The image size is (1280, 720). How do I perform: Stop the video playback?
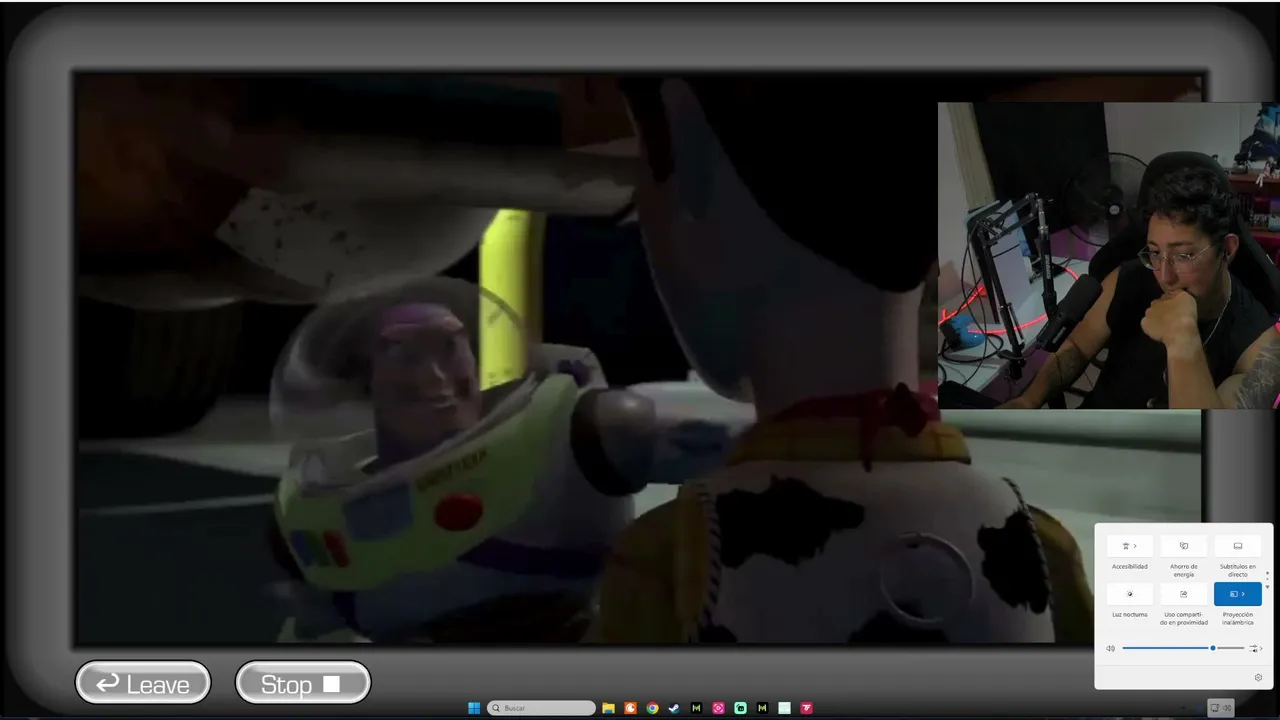pos(303,683)
